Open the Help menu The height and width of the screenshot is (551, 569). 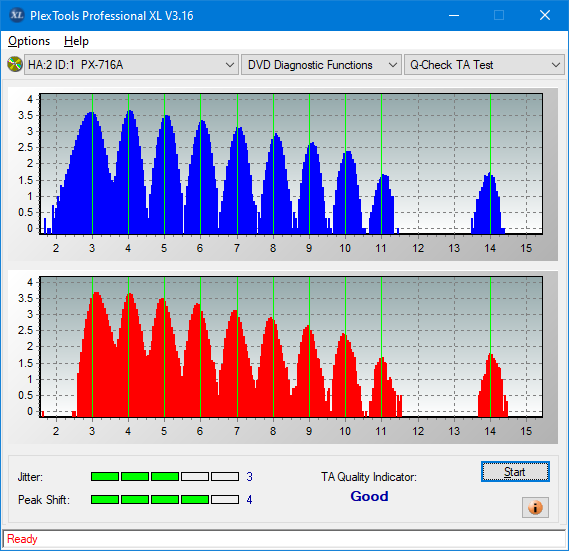click(76, 41)
